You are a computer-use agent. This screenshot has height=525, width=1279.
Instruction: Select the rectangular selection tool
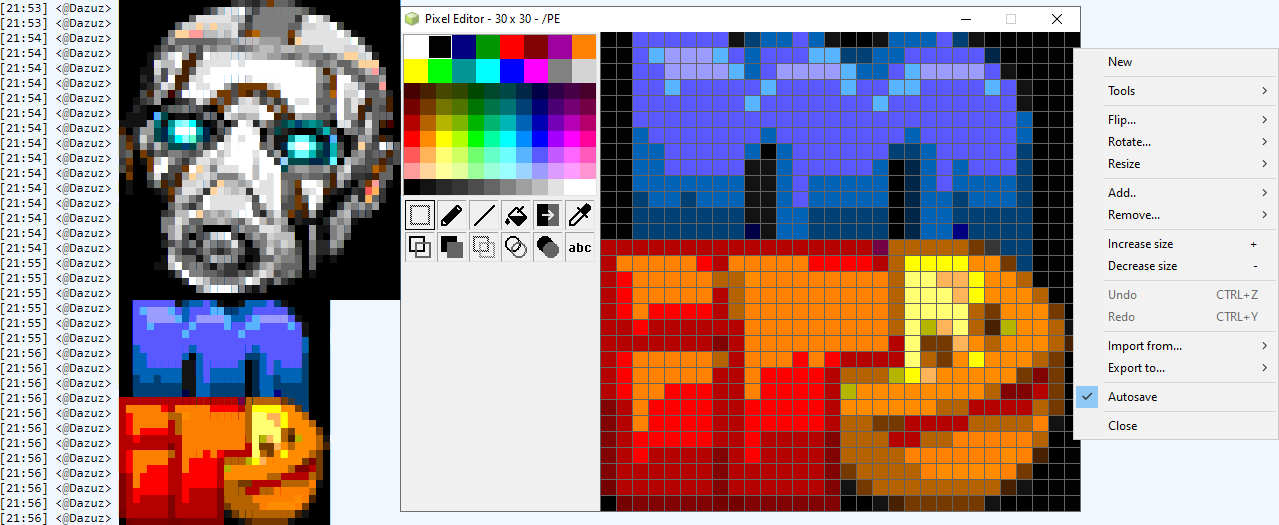pos(420,215)
